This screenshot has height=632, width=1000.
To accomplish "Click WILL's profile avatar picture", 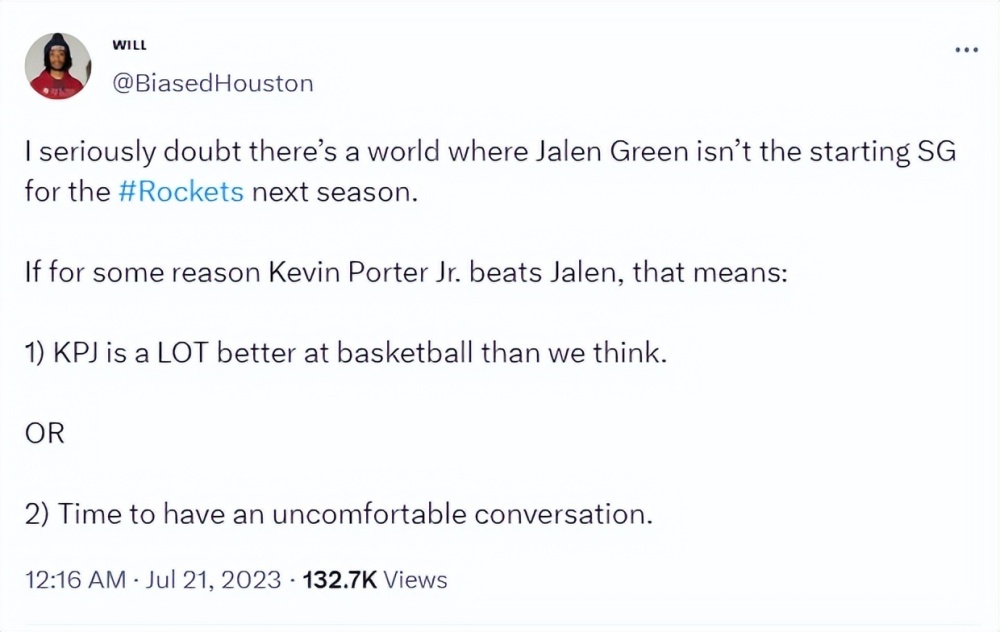I will pos(58,66).
